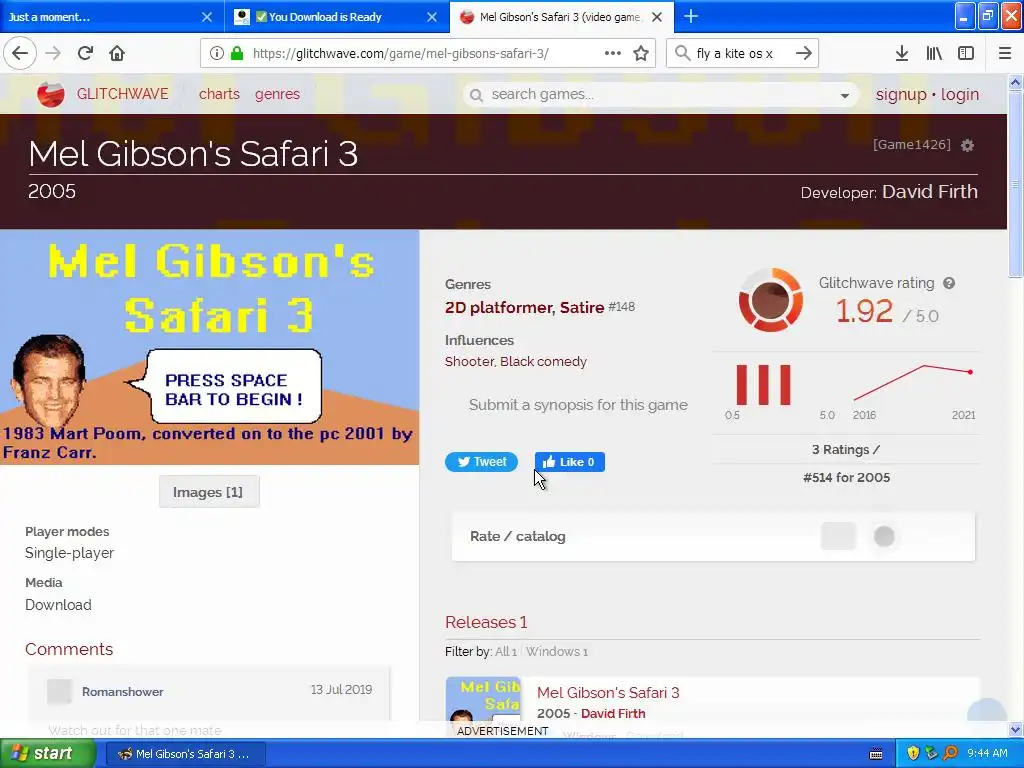
Task: Show site information via the info icon
Action: (216, 53)
